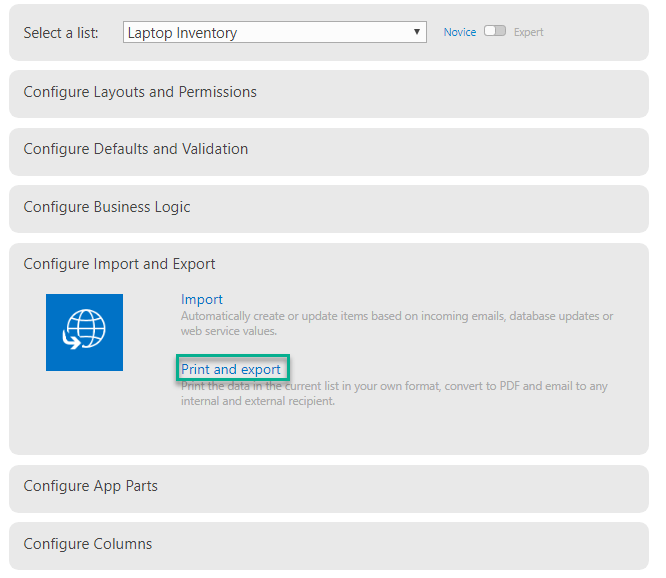Click the Import description about incoming emails
666x578 pixels.
pyautogui.click(x=397, y=323)
